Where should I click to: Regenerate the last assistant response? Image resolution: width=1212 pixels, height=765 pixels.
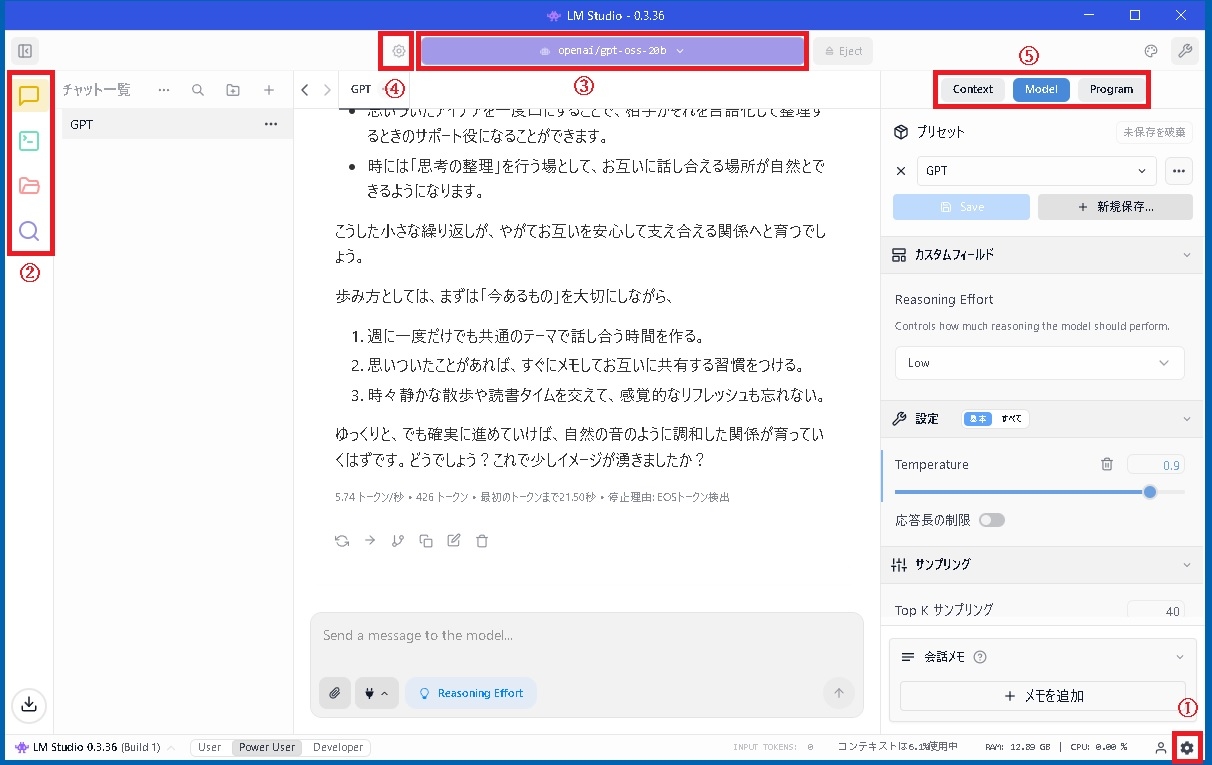[x=342, y=541]
